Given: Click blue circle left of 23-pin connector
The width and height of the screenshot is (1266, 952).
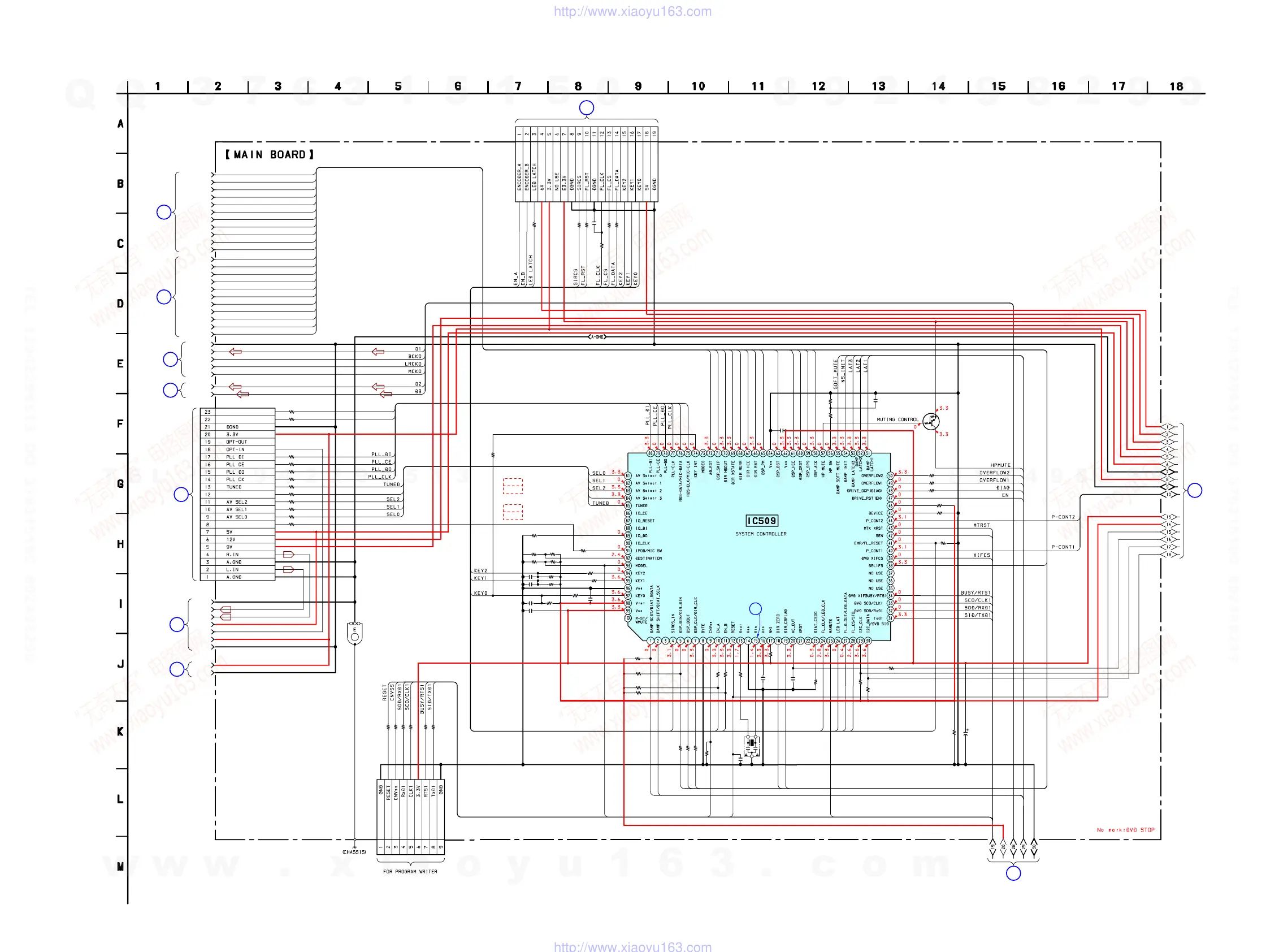Looking at the screenshot, I should 181,495.
